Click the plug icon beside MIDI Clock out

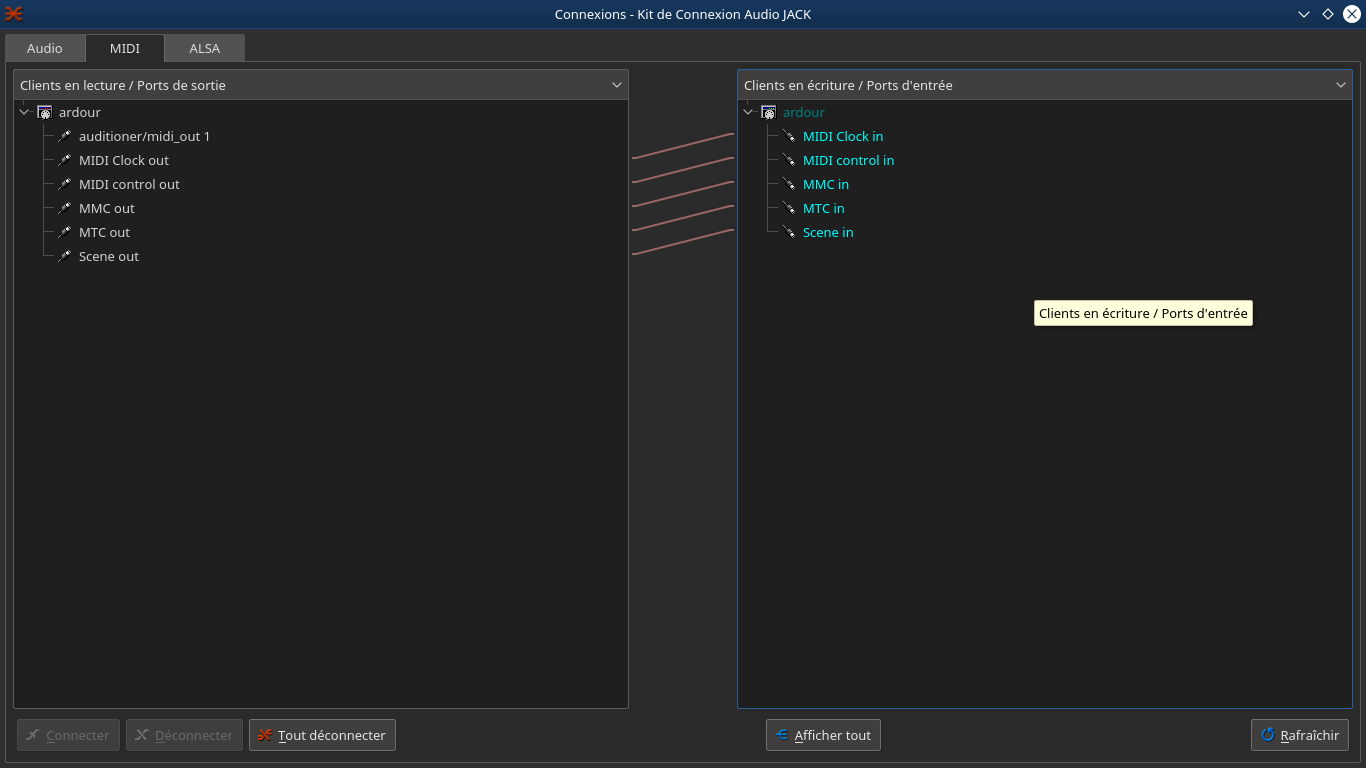[64, 160]
